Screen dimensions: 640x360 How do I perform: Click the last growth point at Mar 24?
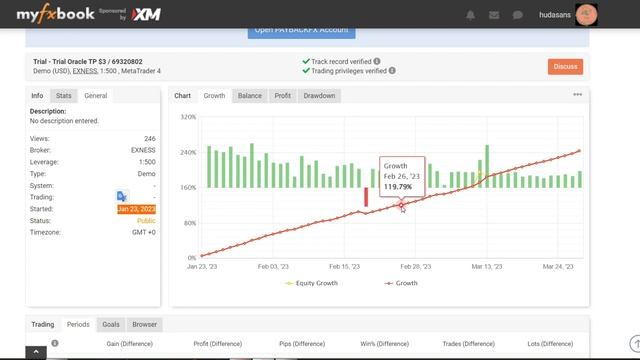coord(579,151)
